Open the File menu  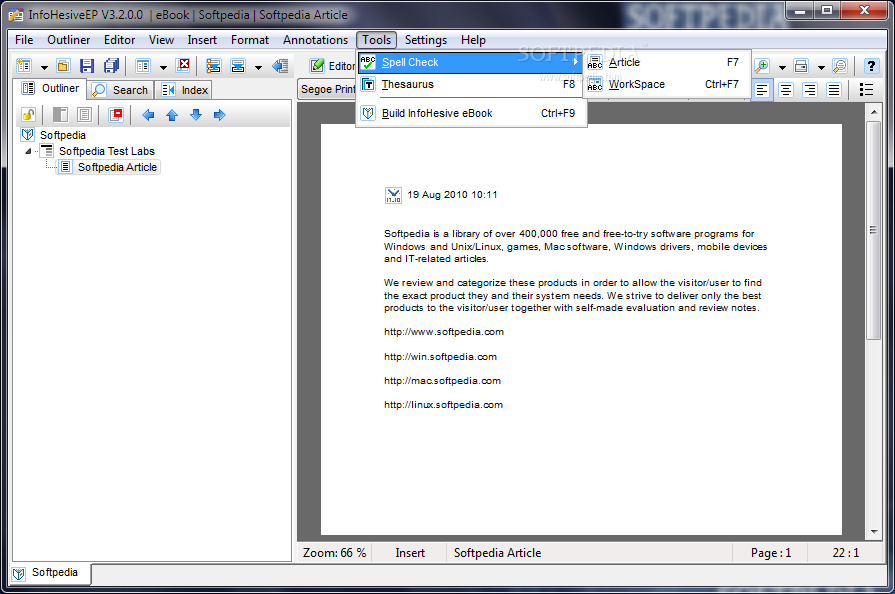point(24,40)
